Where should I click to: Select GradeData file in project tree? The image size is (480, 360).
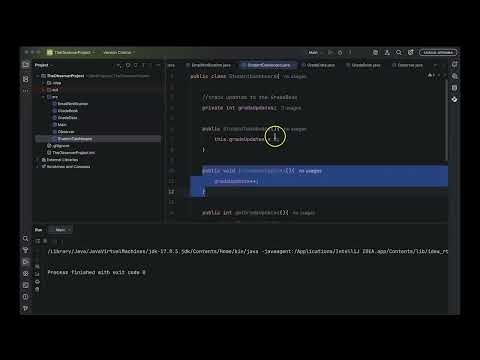coord(65,118)
